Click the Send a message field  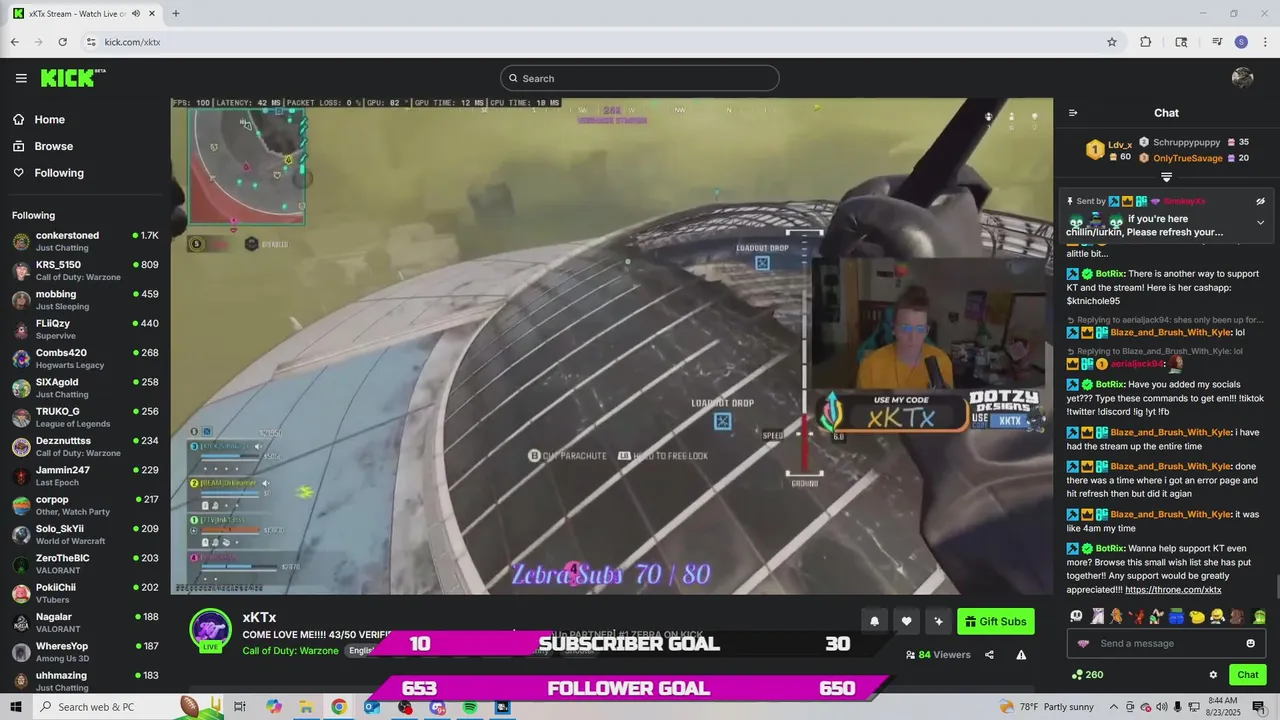(1166, 643)
